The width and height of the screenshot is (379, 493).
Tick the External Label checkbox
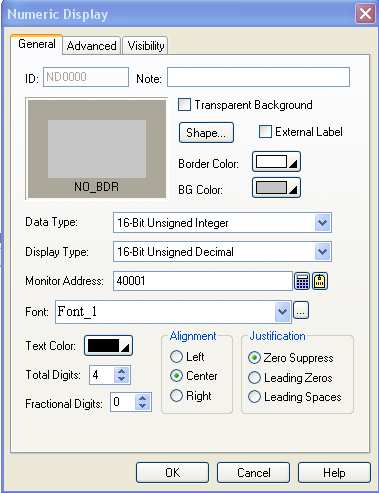point(265,131)
